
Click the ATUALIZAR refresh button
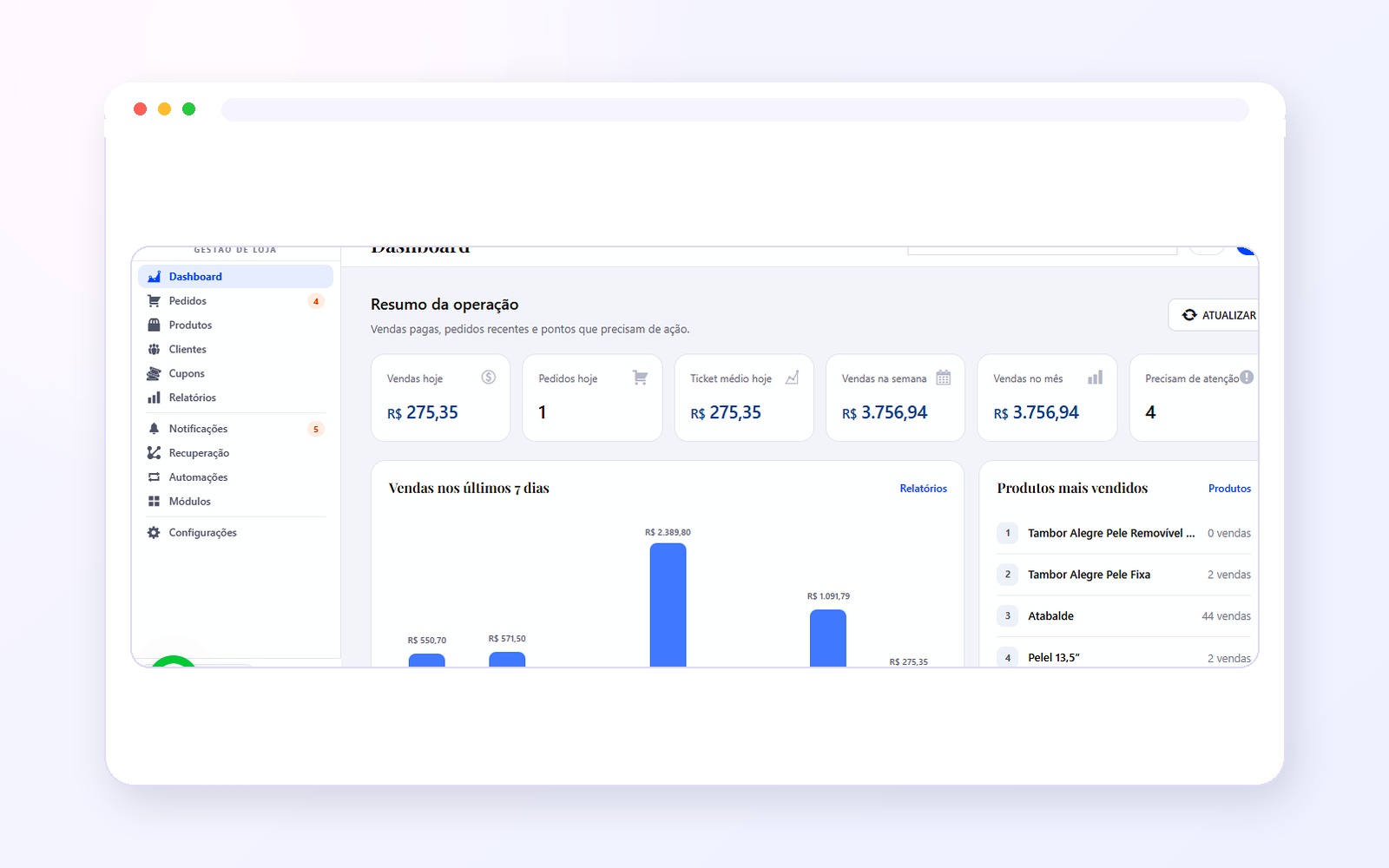tap(1214, 315)
